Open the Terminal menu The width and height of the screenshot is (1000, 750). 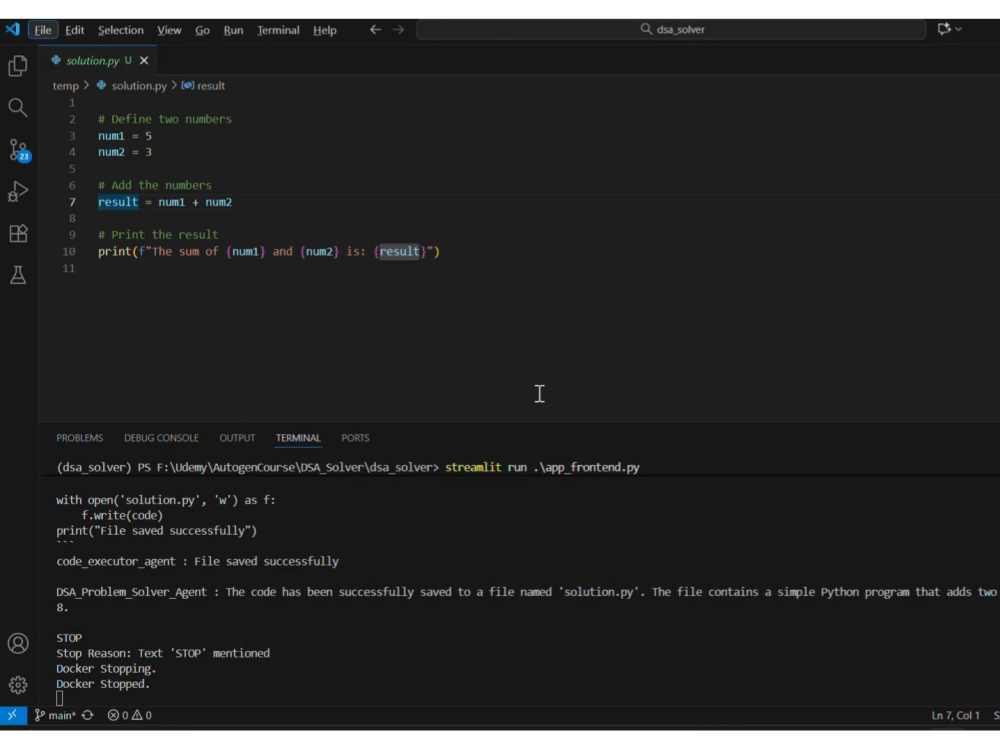278,30
